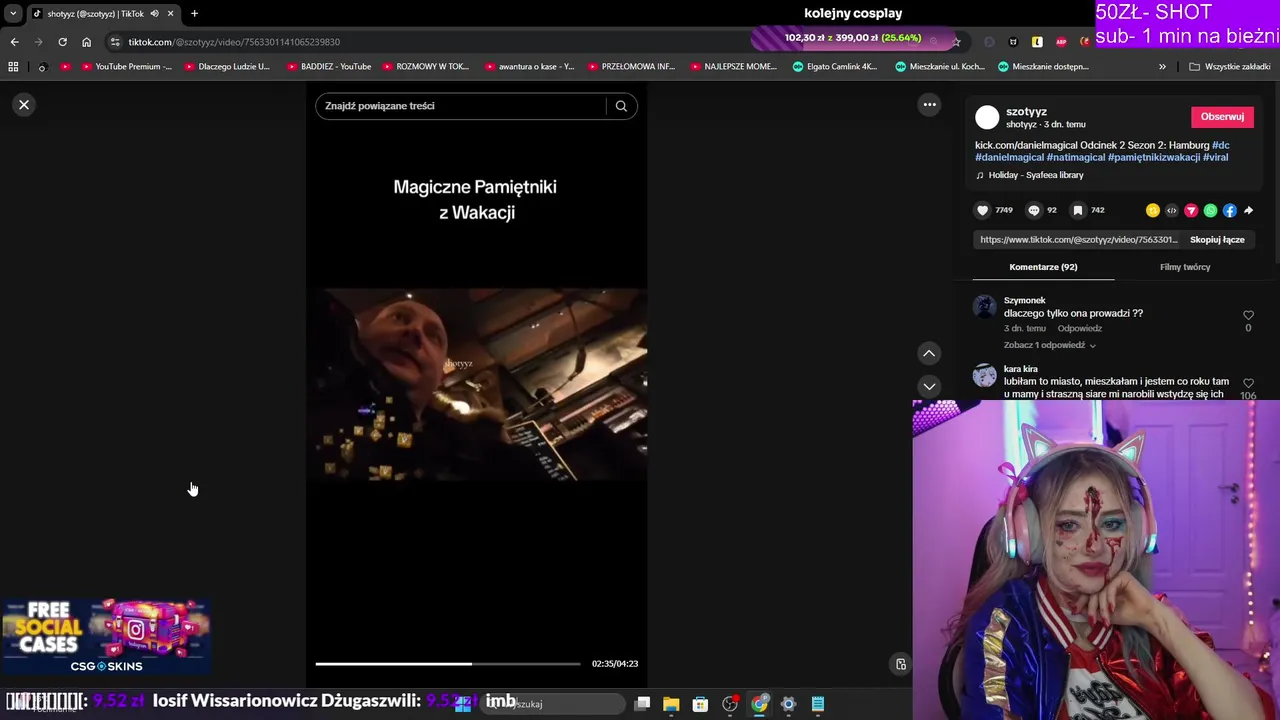Open a new browser tab
Viewport: 1280px width, 720px height.
(194, 13)
